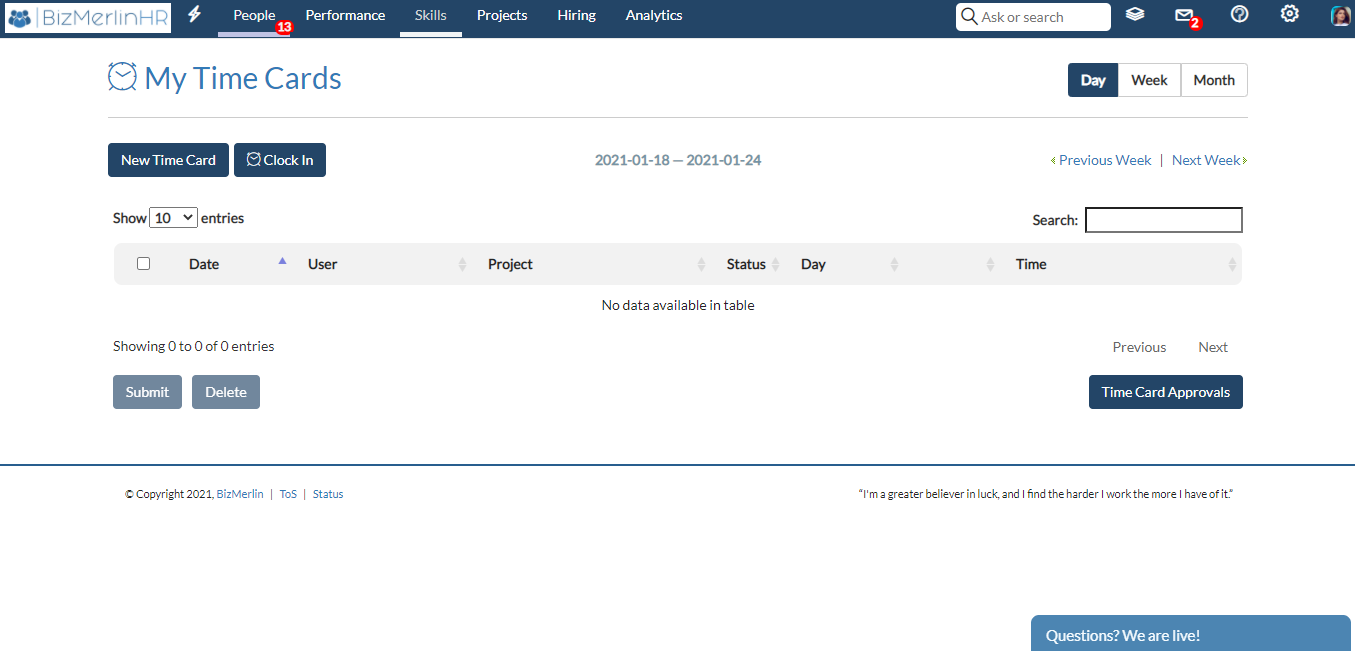Open the mail inbox icon with 2 badge
Viewport: 1355px width, 651px height.
tap(1185, 15)
